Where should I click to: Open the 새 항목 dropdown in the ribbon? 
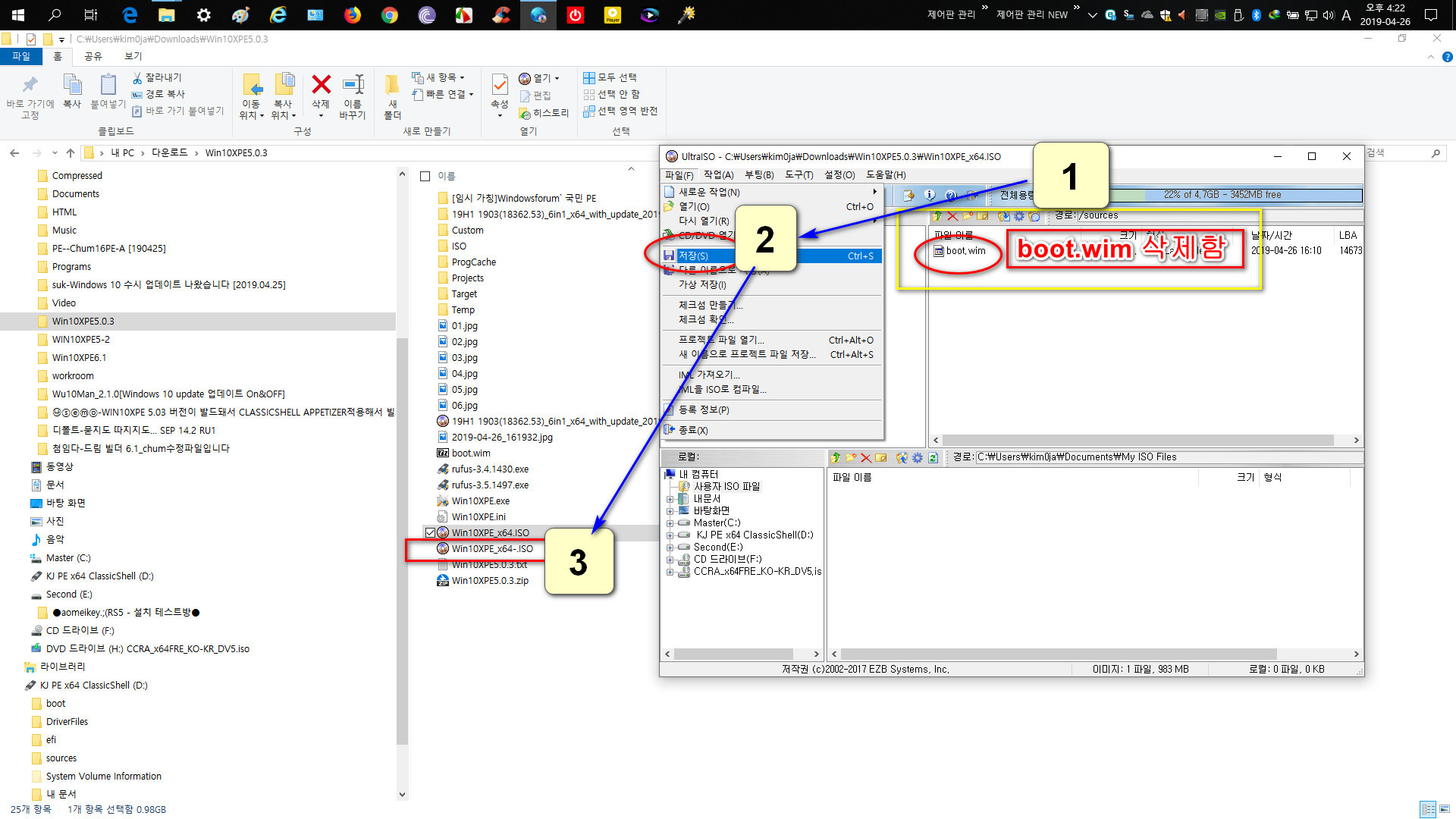(x=438, y=77)
